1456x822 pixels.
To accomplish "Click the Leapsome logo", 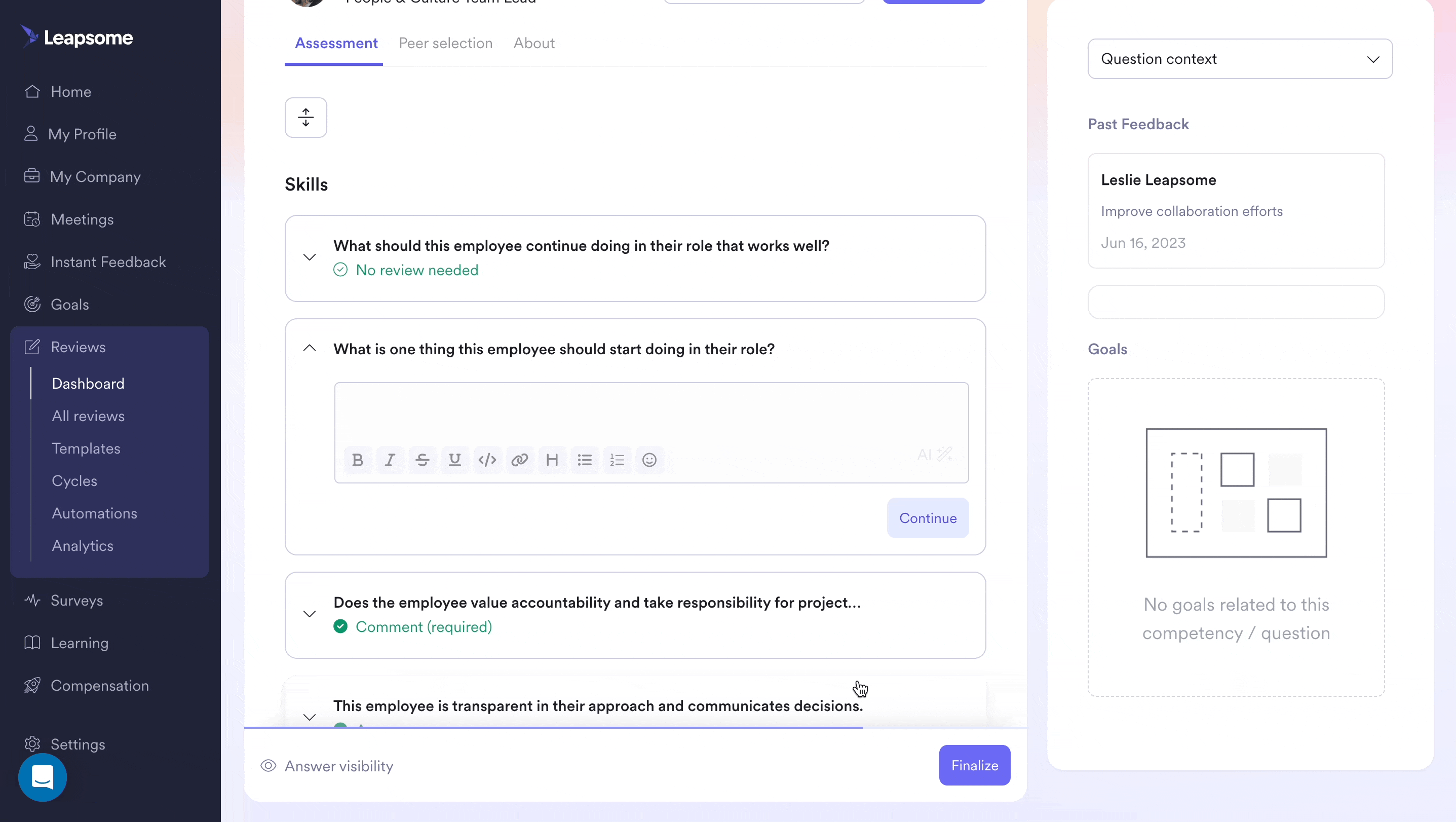I will [77, 38].
